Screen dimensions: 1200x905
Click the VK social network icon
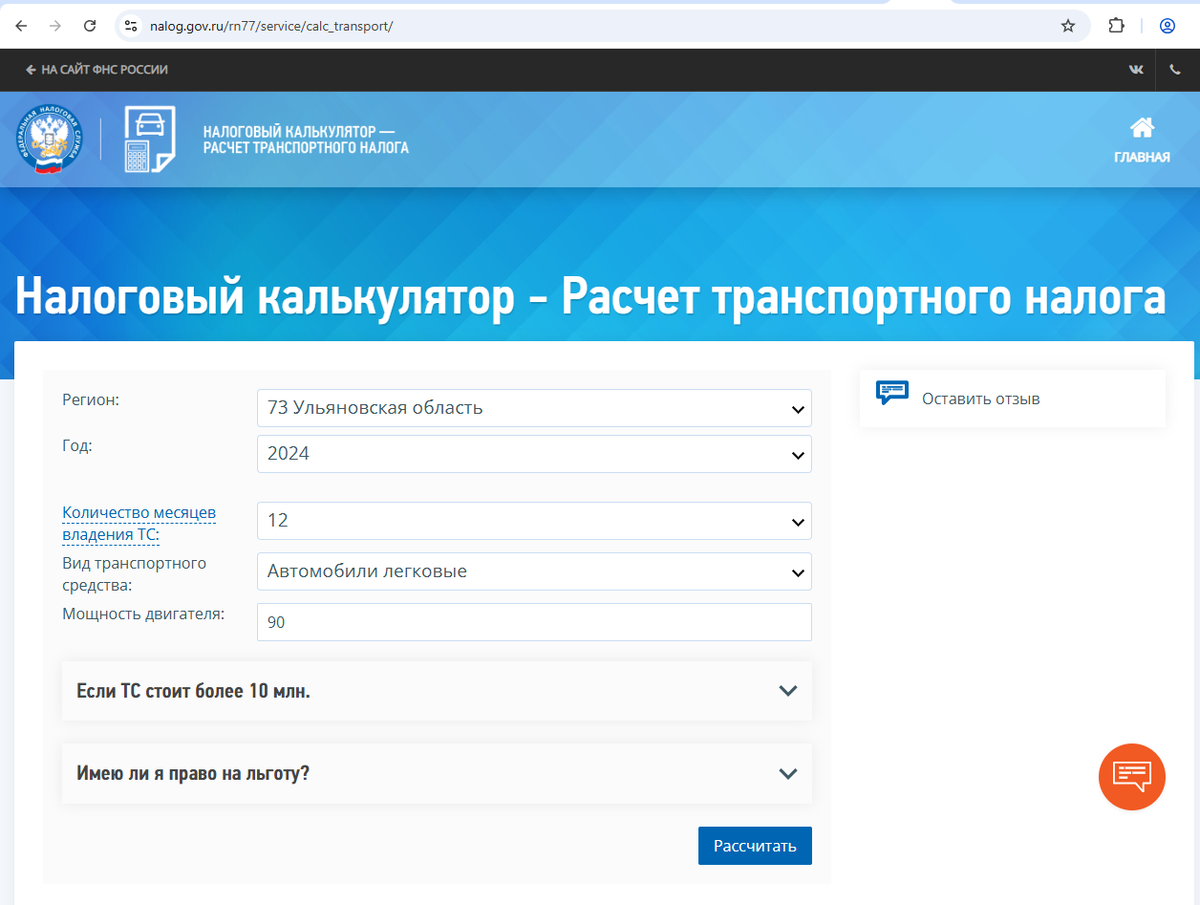click(x=1136, y=70)
